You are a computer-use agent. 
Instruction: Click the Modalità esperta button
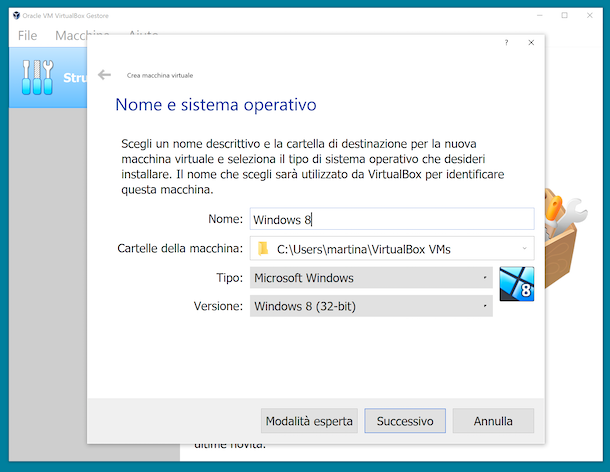click(309, 421)
